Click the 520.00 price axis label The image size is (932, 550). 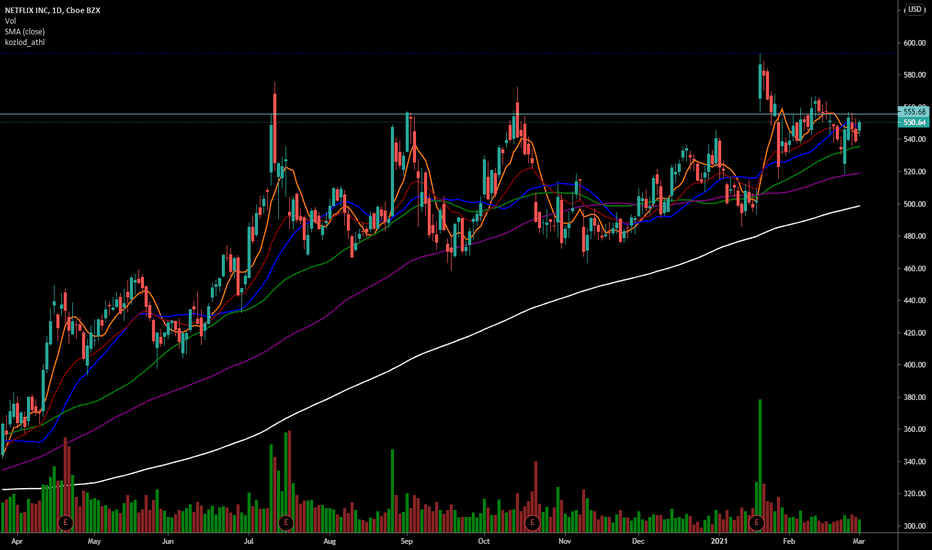[x=914, y=172]
